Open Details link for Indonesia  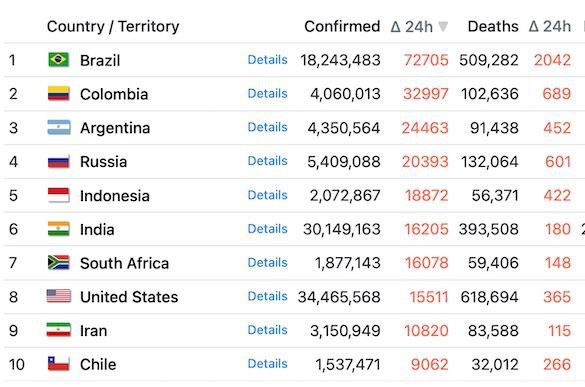pos(268,195)
